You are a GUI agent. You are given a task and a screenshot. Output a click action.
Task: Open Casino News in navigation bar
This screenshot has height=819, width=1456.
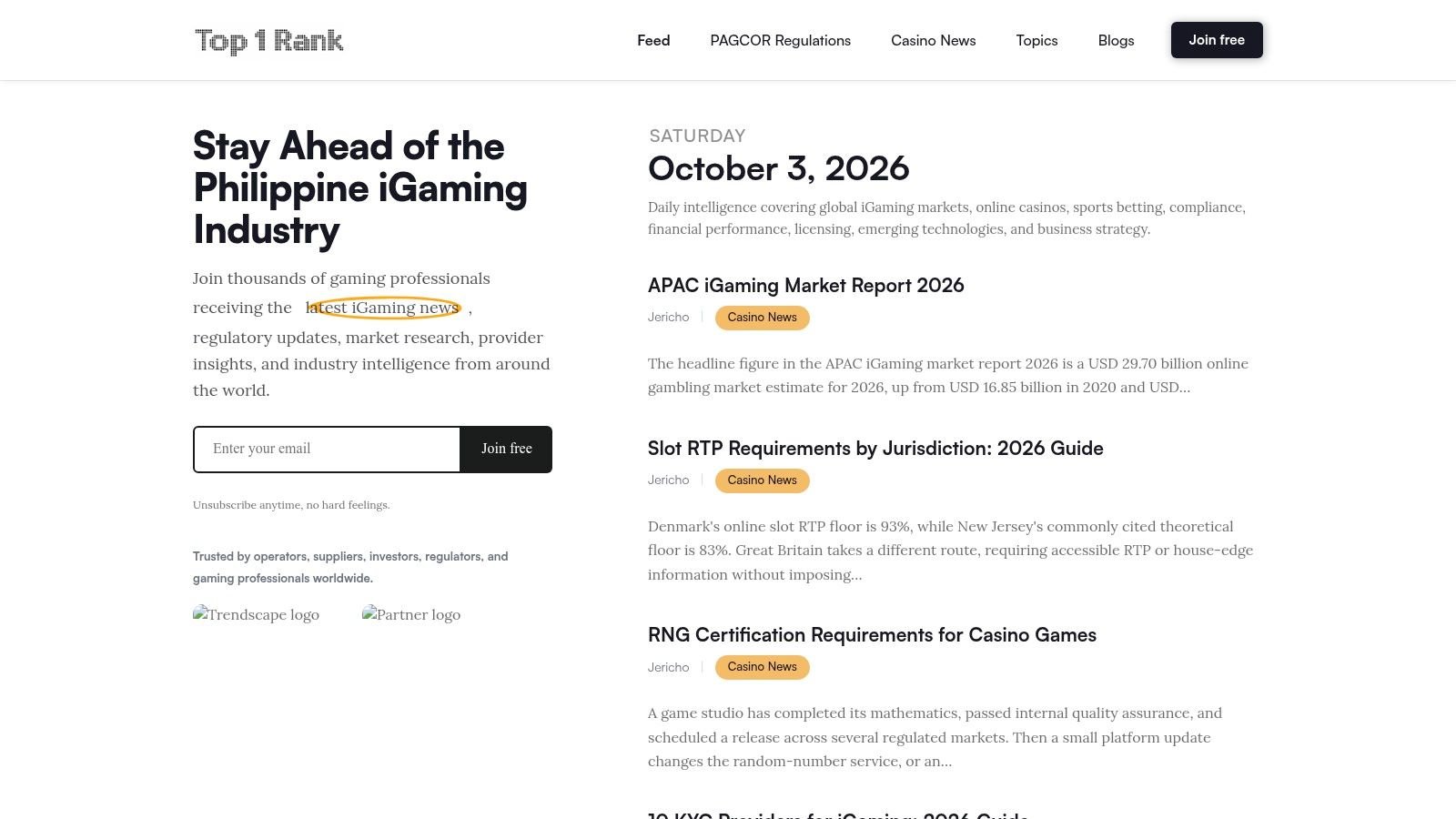[934, 40]
